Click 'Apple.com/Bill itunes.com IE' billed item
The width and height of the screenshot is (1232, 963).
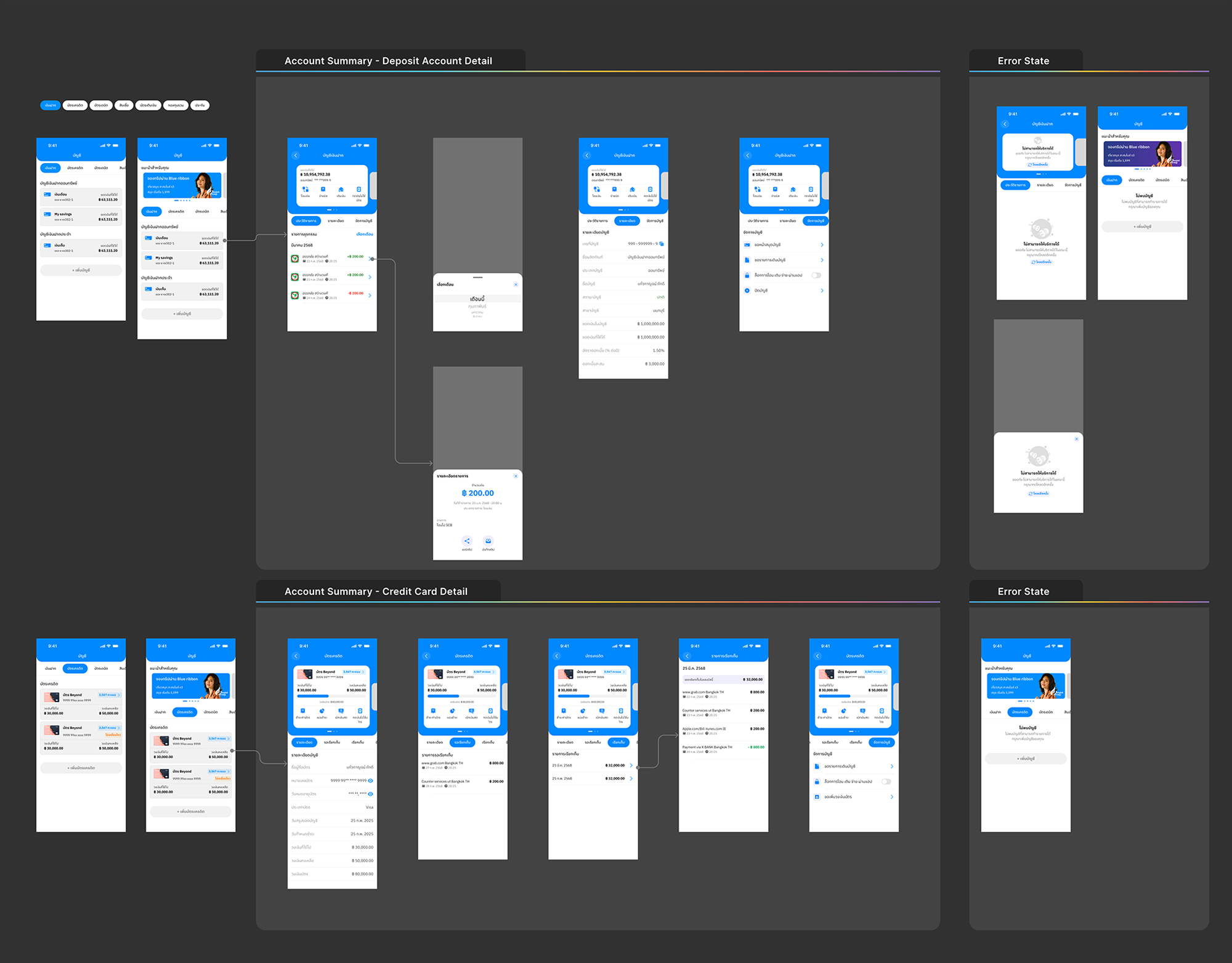723,731
